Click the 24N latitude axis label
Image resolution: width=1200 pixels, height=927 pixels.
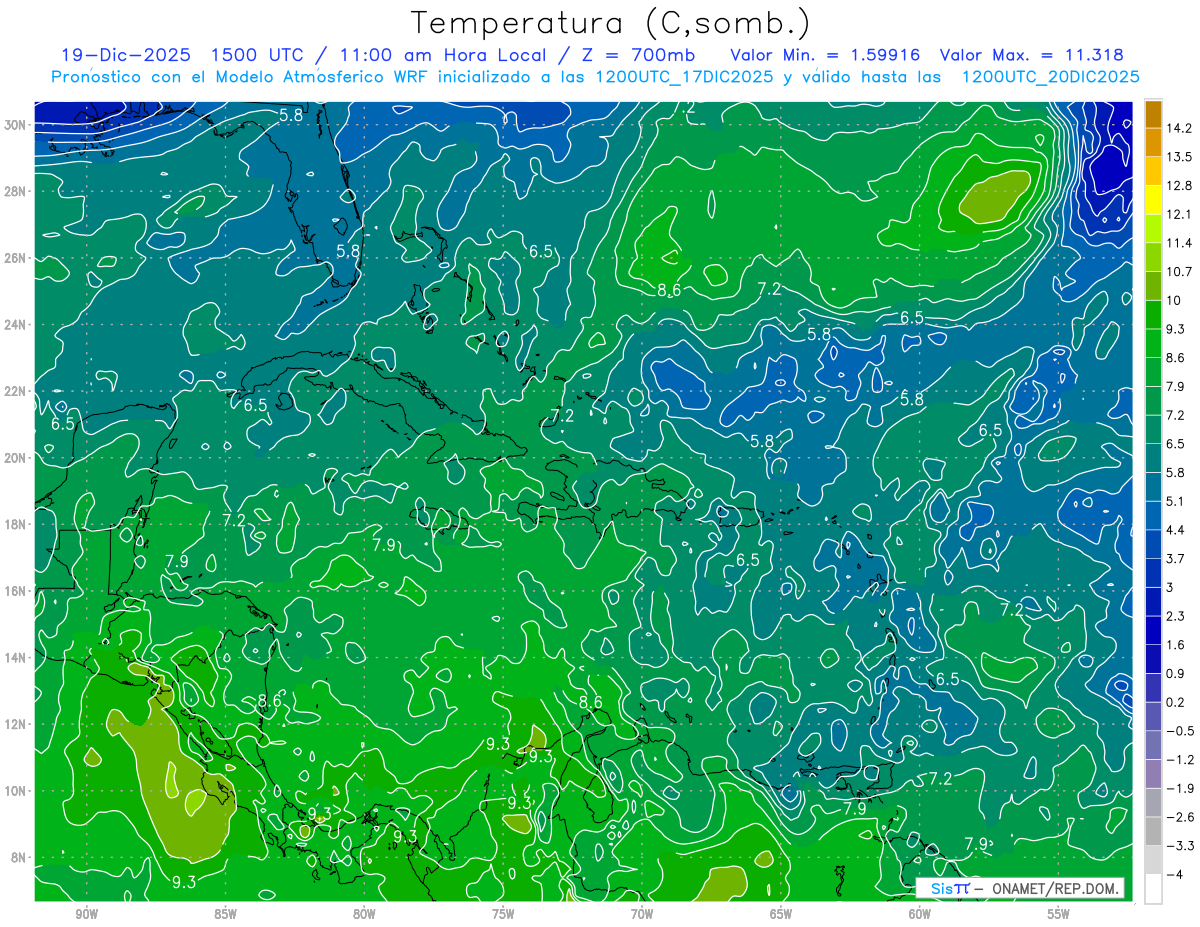click(16, 324)
